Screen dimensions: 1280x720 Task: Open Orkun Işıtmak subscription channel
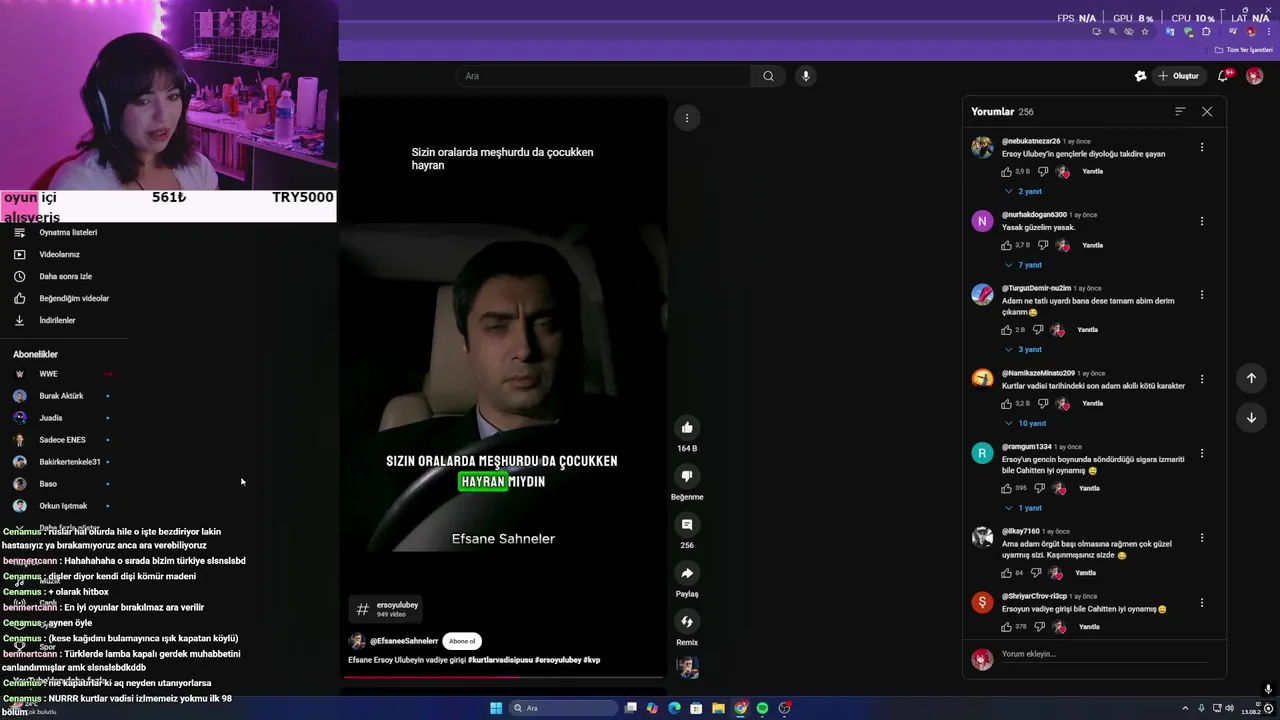tap(63, 506)
